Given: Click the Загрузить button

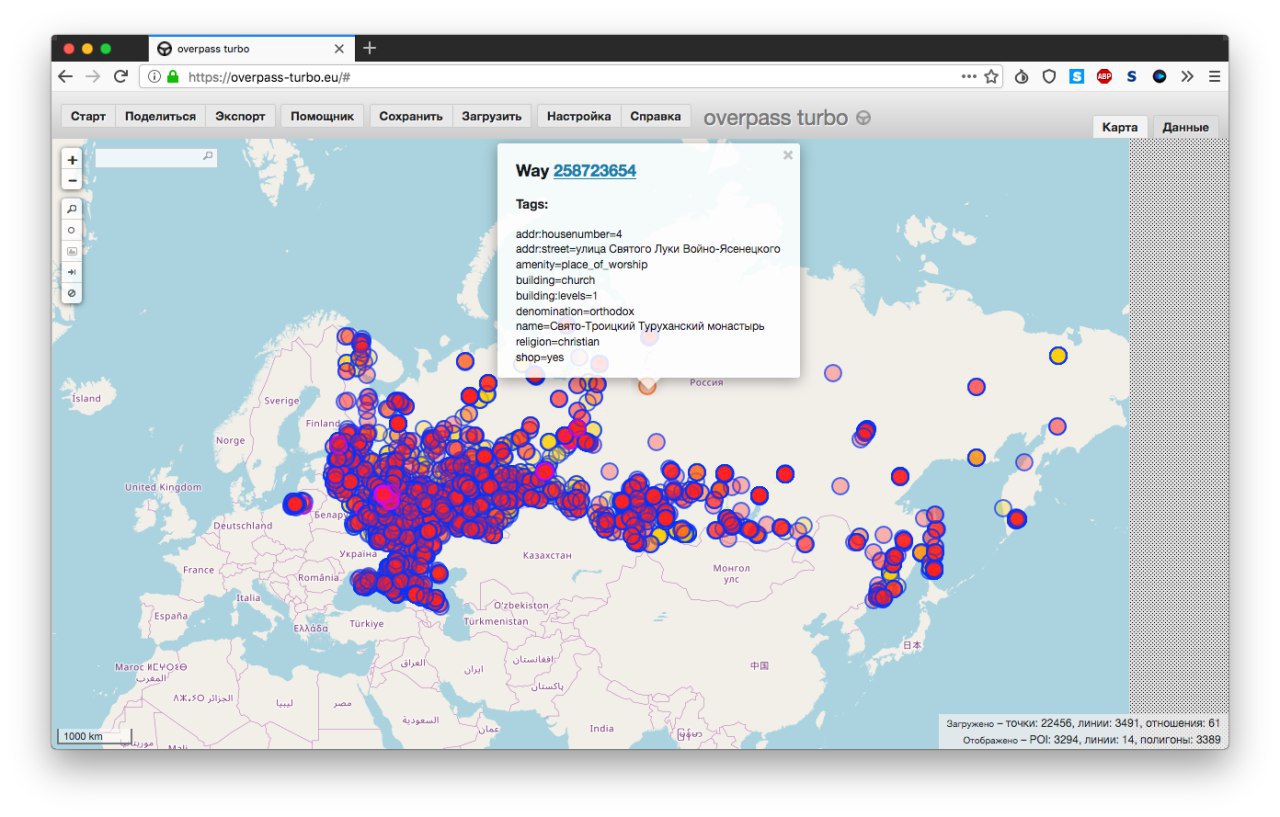Looking at the screenshot, I should (491, 116).
